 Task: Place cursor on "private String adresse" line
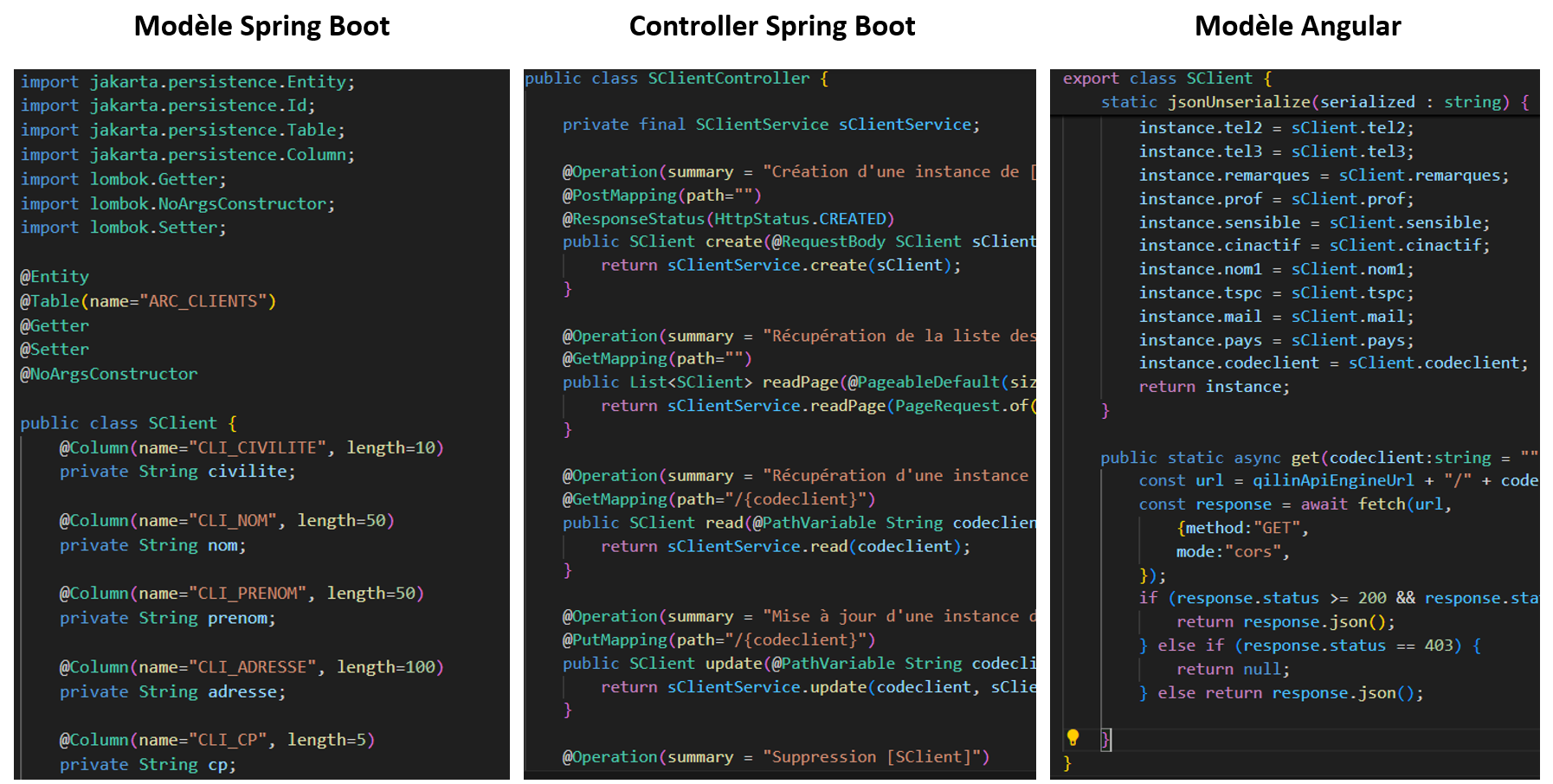point(171,692)
